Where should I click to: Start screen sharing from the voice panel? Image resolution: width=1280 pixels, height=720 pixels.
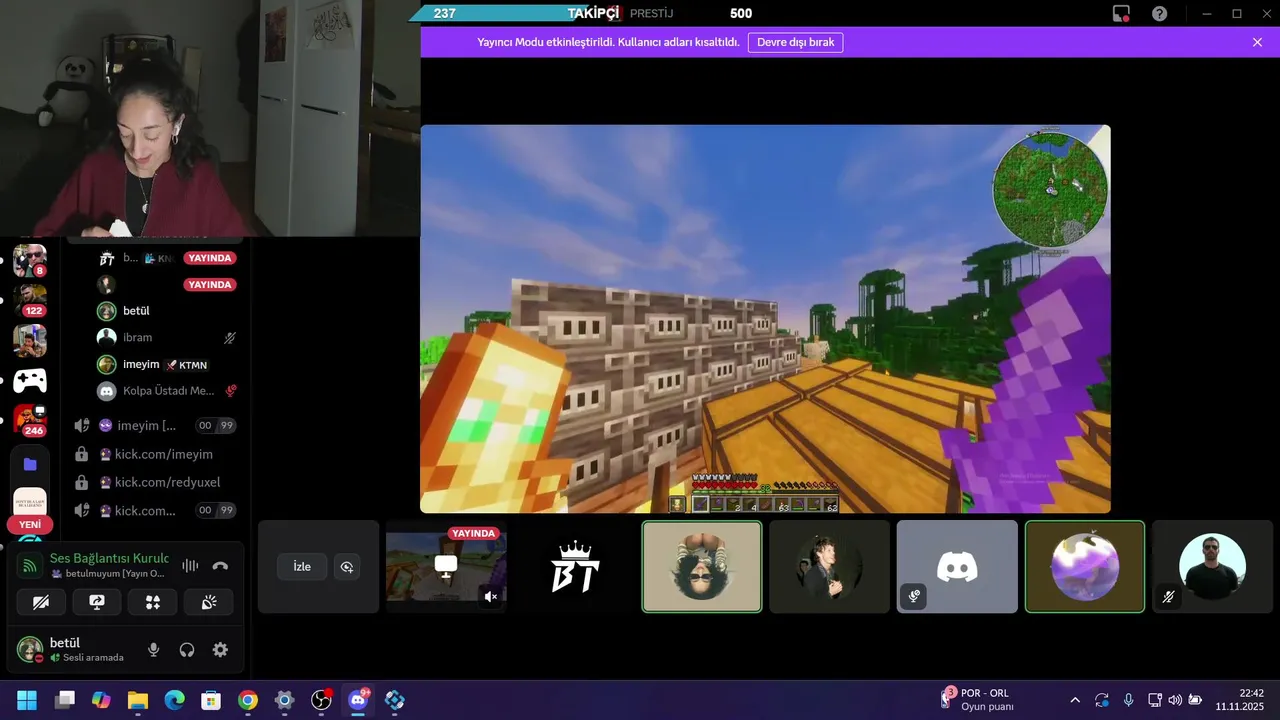(x=97, y=602)
